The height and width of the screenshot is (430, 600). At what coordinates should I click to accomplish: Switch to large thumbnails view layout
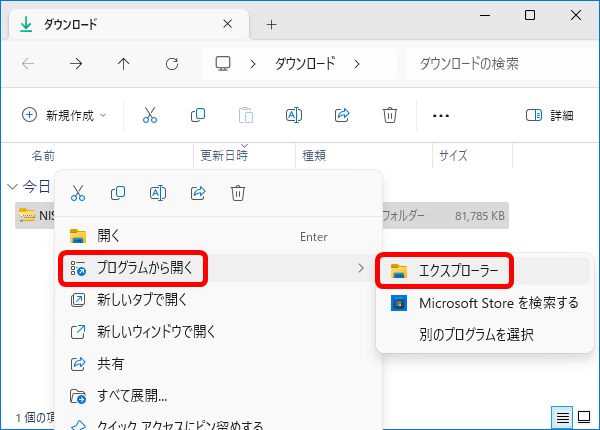[x=585, y=416]
